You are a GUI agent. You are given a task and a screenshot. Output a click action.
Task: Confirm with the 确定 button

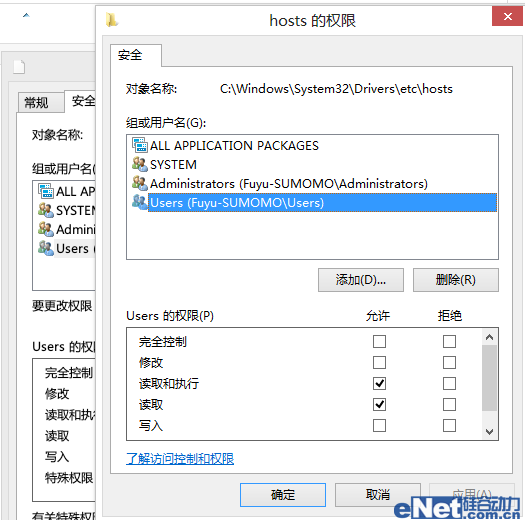coord(283,495)
